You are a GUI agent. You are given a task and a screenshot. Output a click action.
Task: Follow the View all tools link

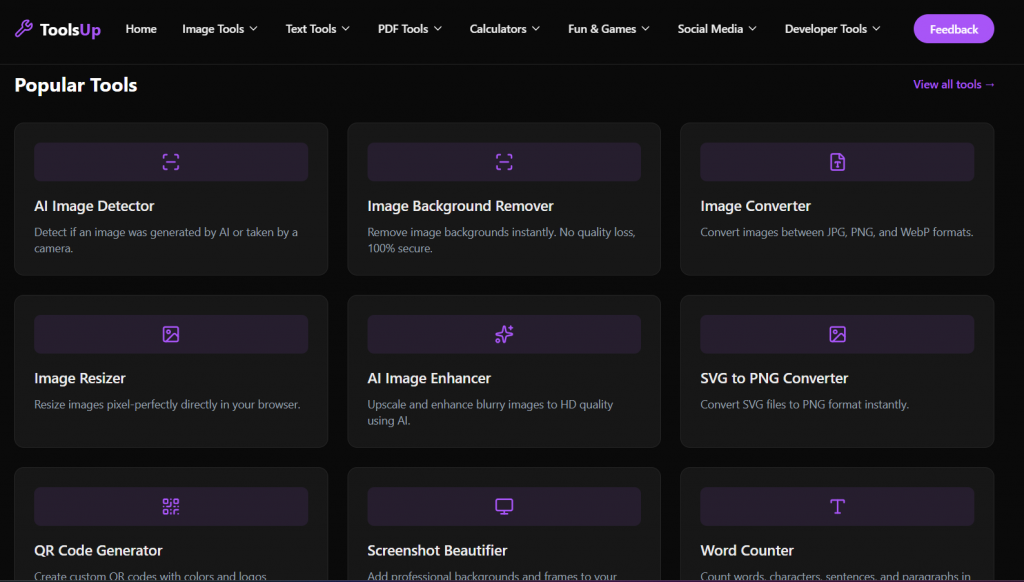point(954,84)
